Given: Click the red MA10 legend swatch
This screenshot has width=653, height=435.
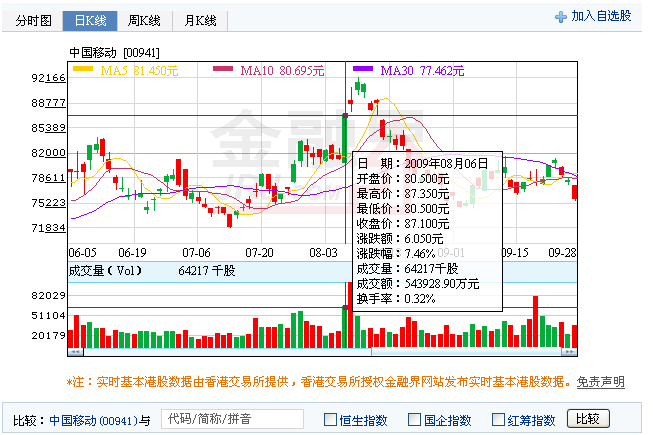Looking at the screenshot, I should tap(223, 69).
